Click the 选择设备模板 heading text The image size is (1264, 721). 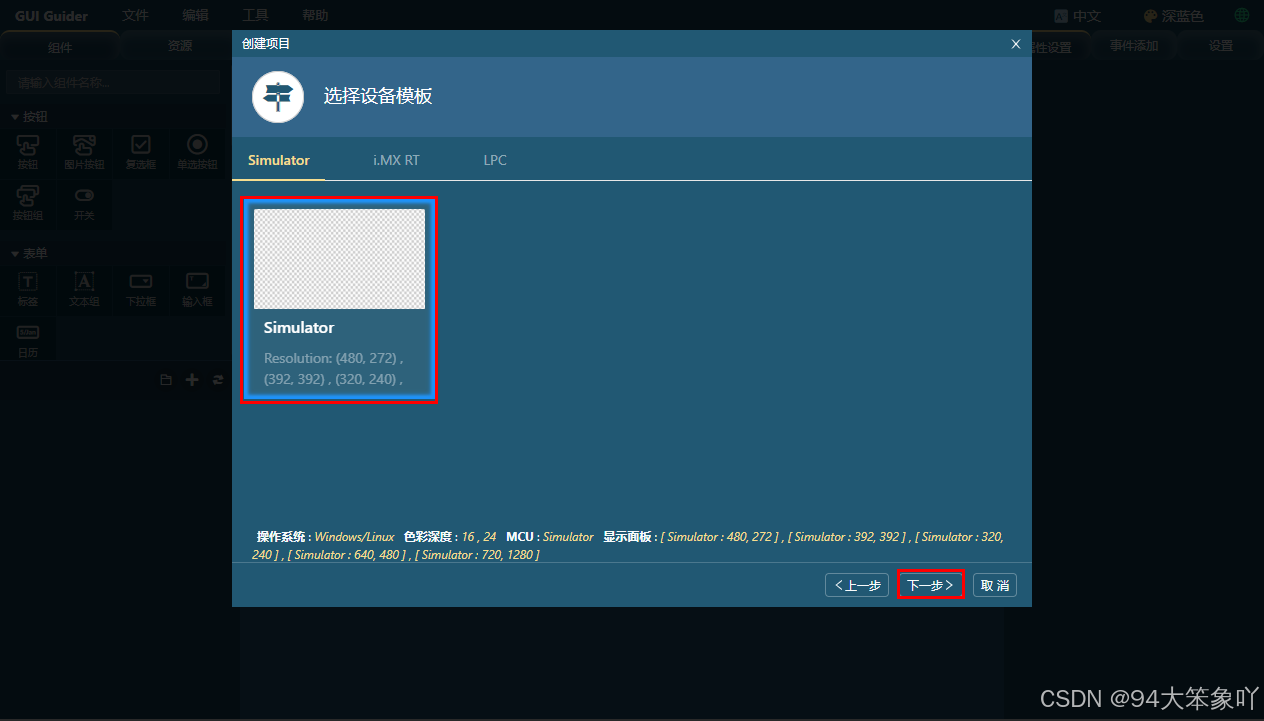378,97
